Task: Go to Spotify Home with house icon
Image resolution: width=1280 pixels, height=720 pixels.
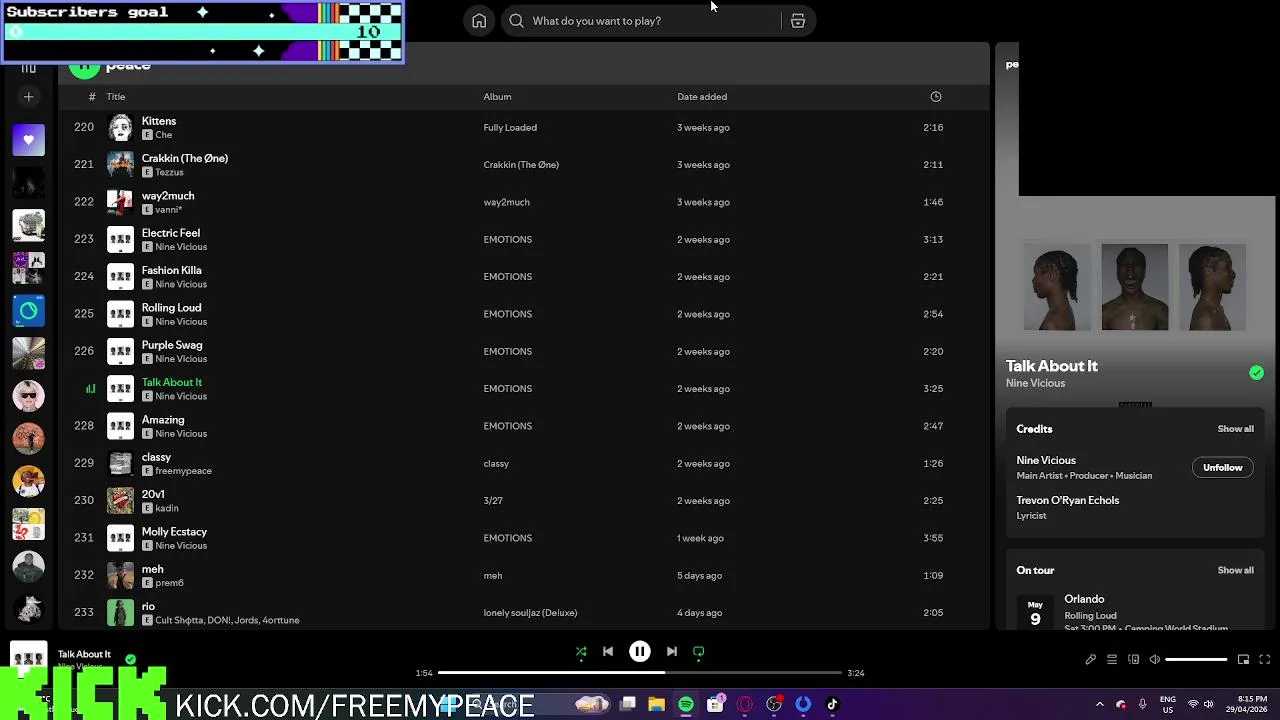Action: [x=479, y=21]
